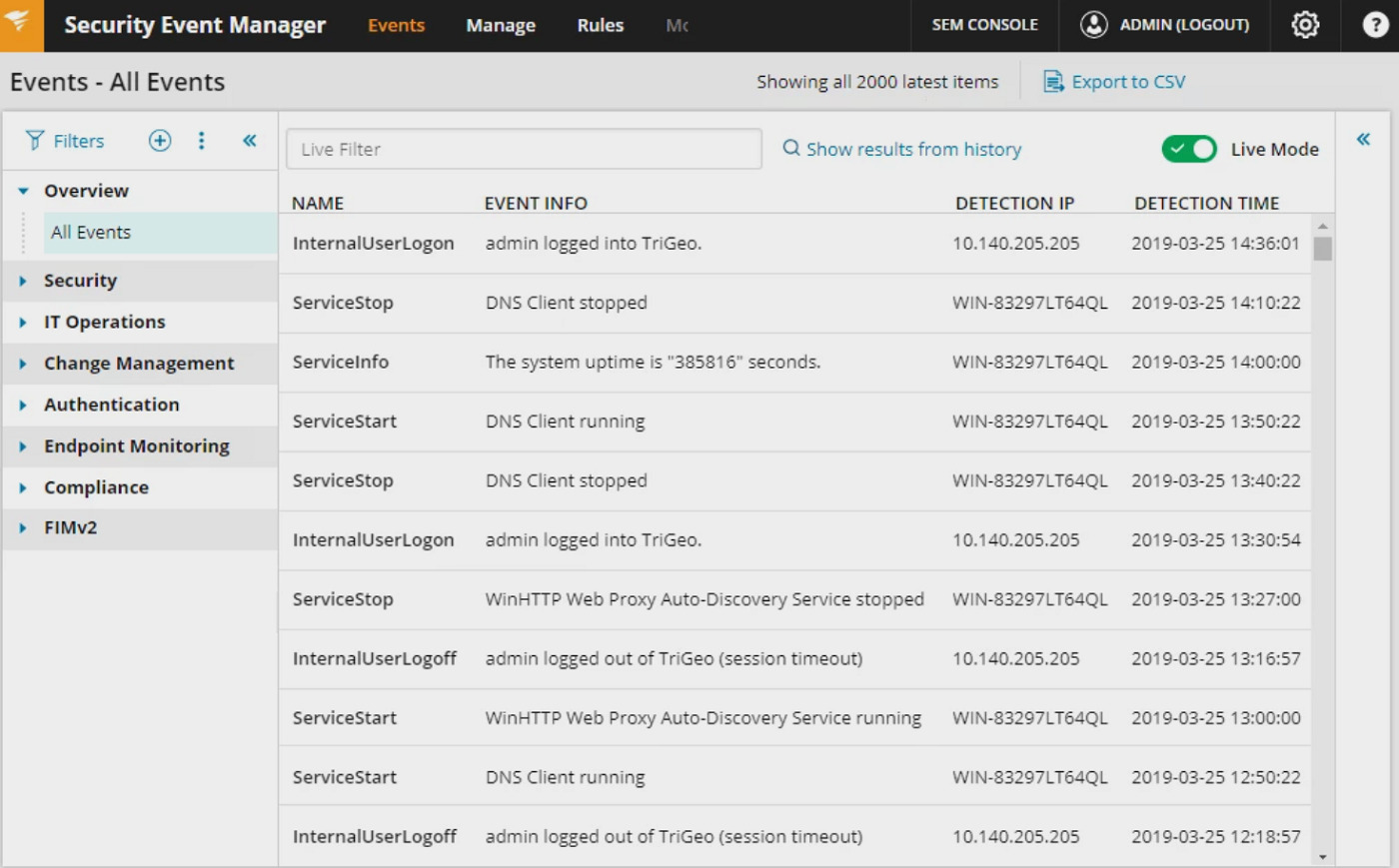Collapse the Overview tree section
The image size is (1399, 868).
tap(23, 191)
